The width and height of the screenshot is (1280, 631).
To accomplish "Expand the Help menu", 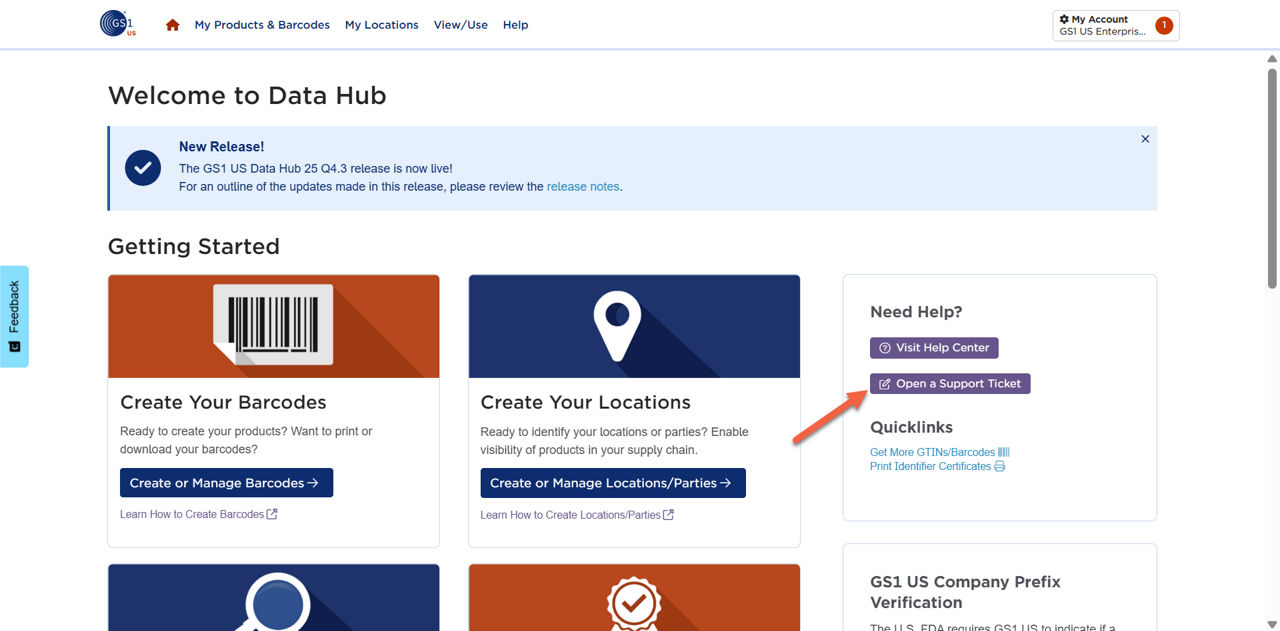I will (x=515, y=25).
